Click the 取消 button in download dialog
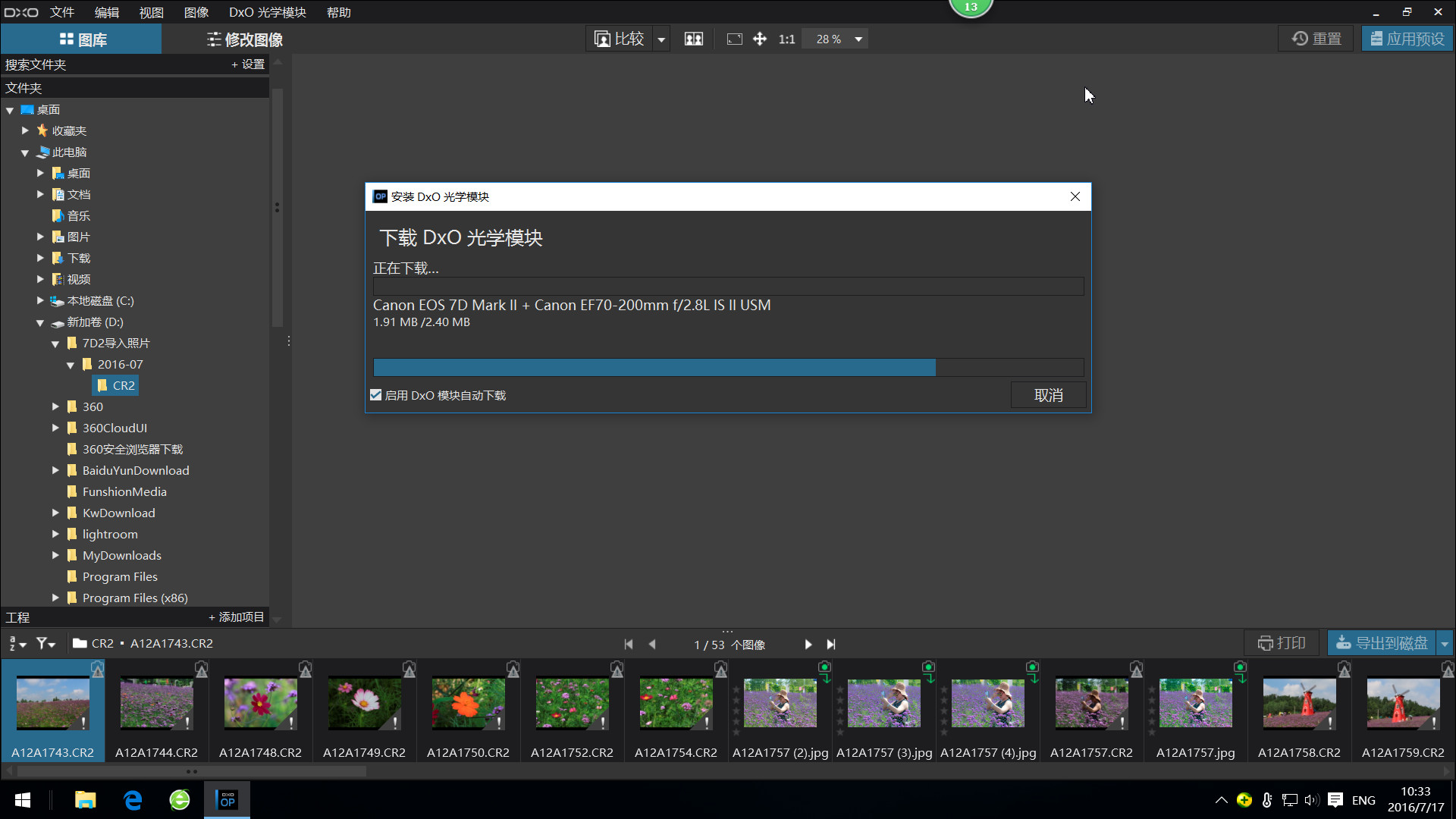This screenshot has height=819, width=1456. coord(1049,395)
